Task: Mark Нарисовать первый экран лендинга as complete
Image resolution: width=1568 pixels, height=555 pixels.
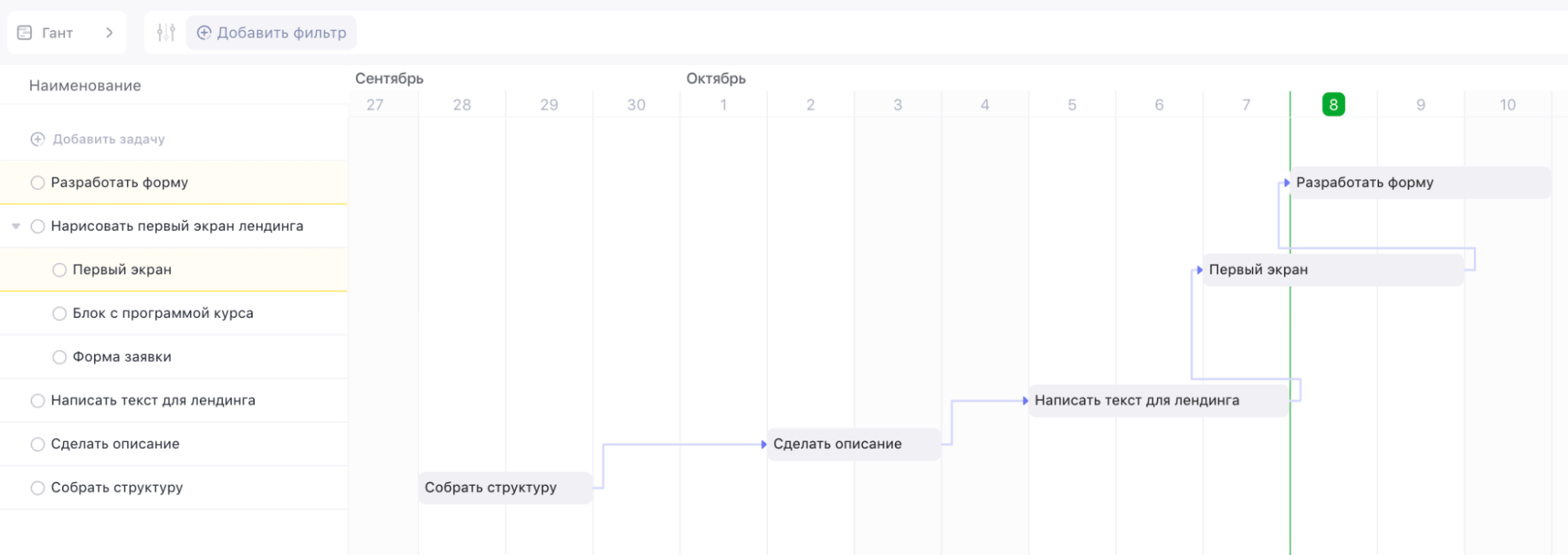Action: click(38, 226)
